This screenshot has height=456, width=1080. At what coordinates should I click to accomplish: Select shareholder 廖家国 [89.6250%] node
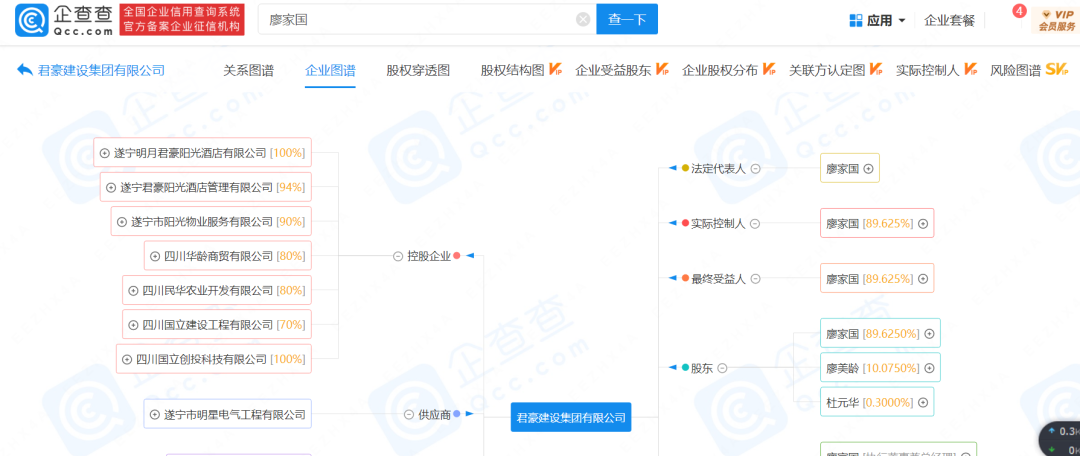pos(880,333)
